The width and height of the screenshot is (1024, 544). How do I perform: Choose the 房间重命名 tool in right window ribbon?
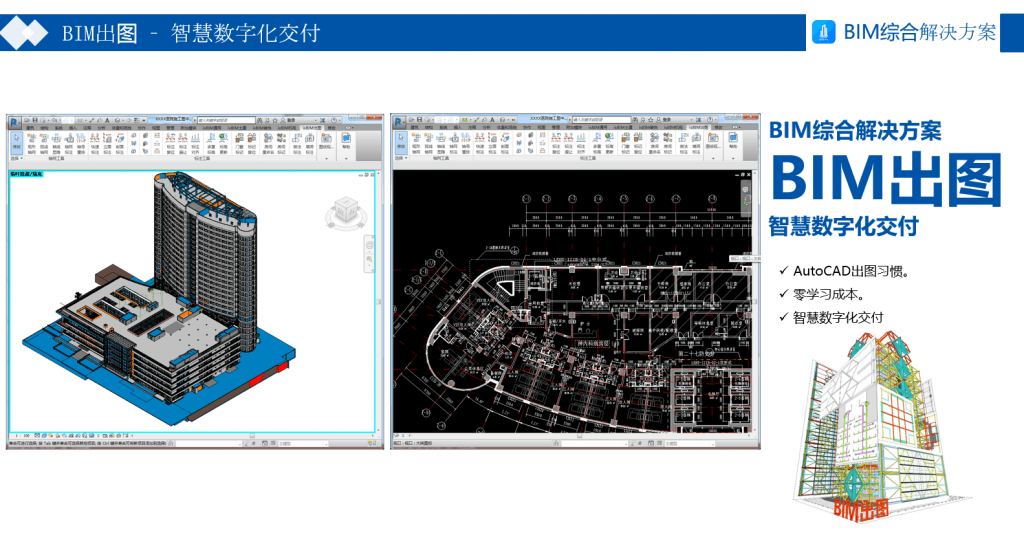click(x=654, y=143)
